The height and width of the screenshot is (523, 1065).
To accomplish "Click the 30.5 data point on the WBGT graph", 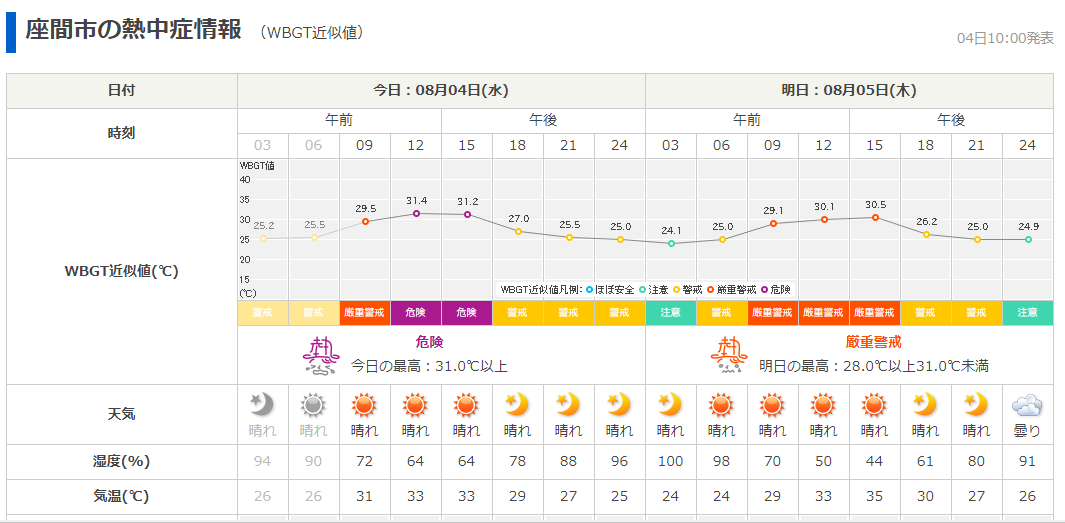I will [x=875, y=217].
